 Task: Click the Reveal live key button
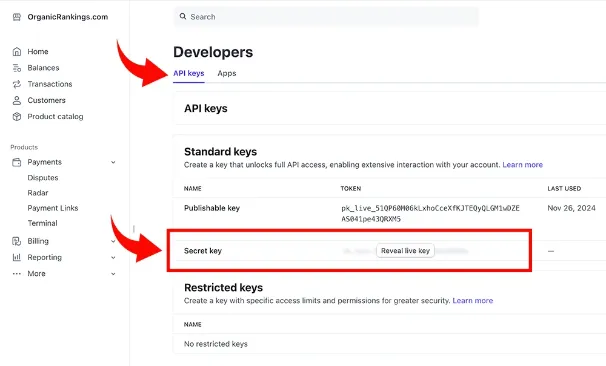point(405,251)
